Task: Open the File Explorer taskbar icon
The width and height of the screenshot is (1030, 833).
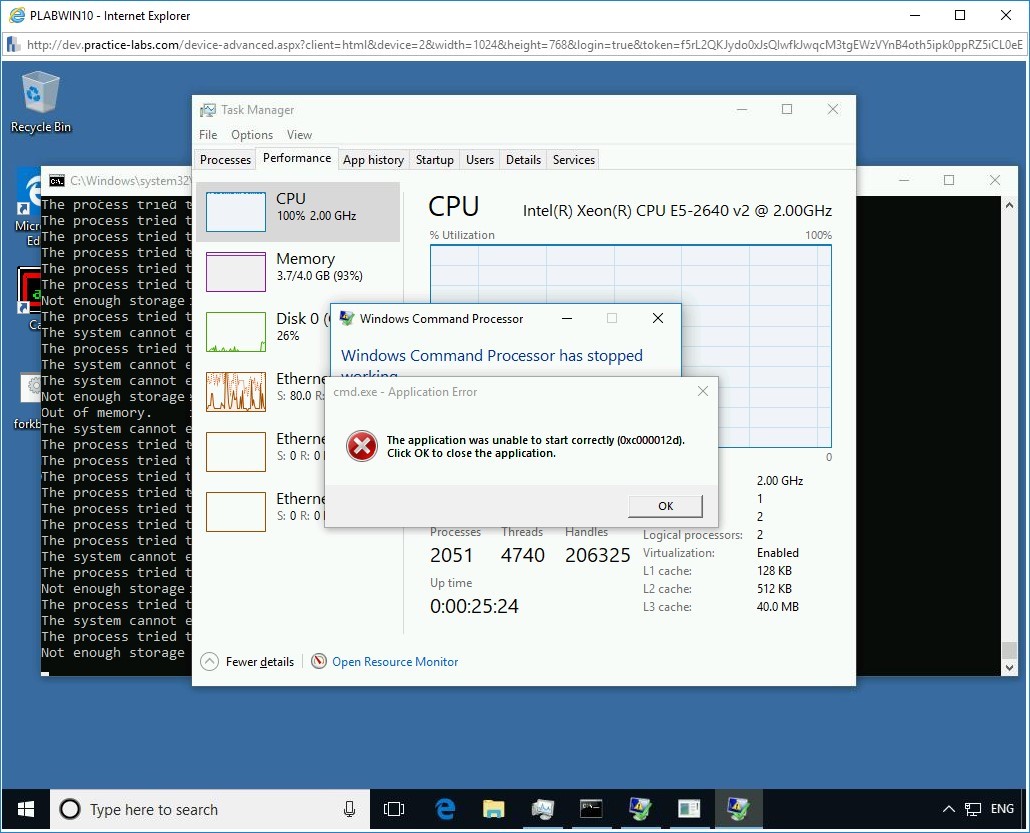Action: (x=494, y=809)
